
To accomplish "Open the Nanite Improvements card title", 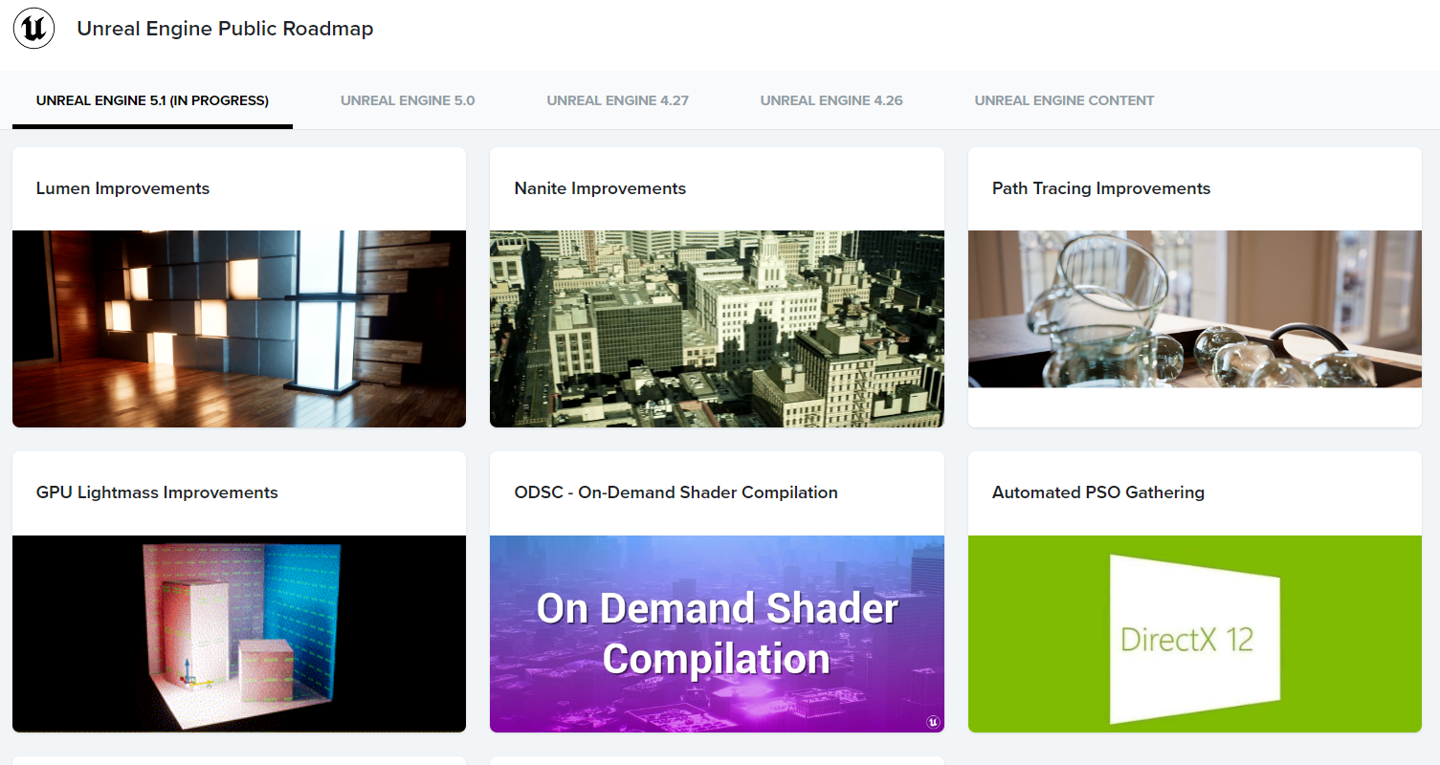I will coord(600,188).
